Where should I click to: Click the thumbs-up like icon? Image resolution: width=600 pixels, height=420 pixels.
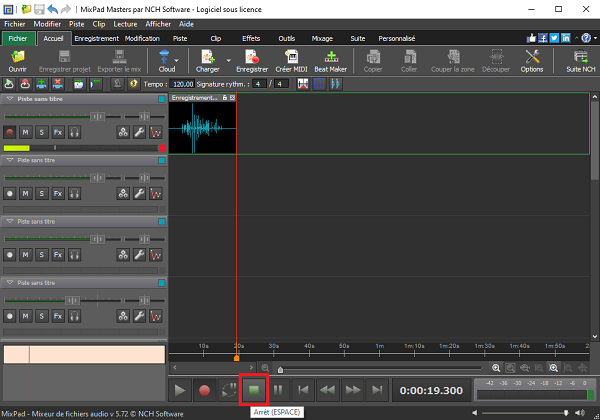pos(531,38)
